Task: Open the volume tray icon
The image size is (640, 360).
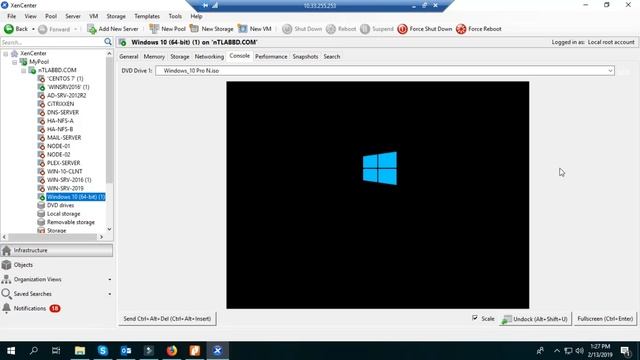Action: (580, 351)
